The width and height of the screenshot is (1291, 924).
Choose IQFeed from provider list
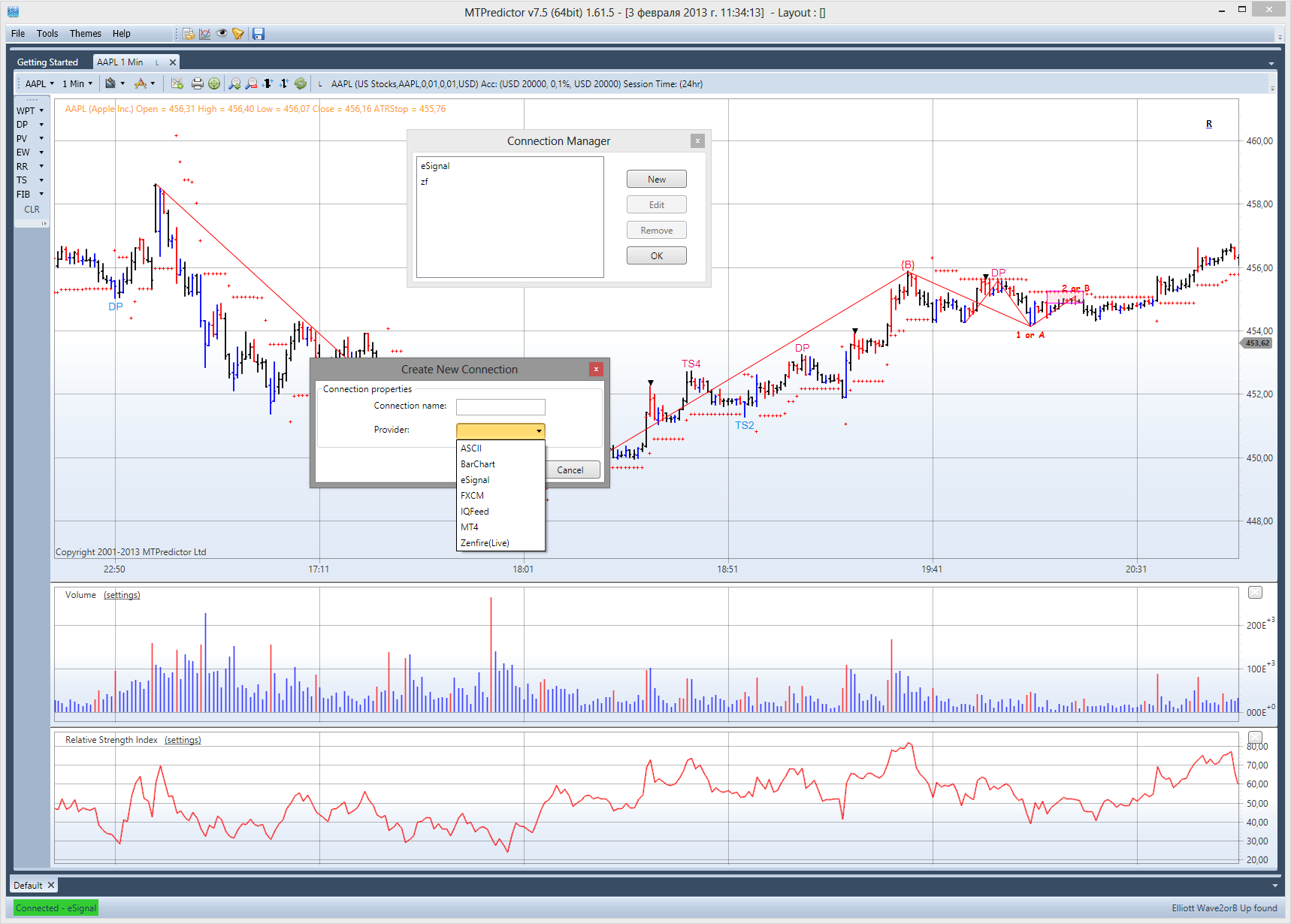click(475, 512)
